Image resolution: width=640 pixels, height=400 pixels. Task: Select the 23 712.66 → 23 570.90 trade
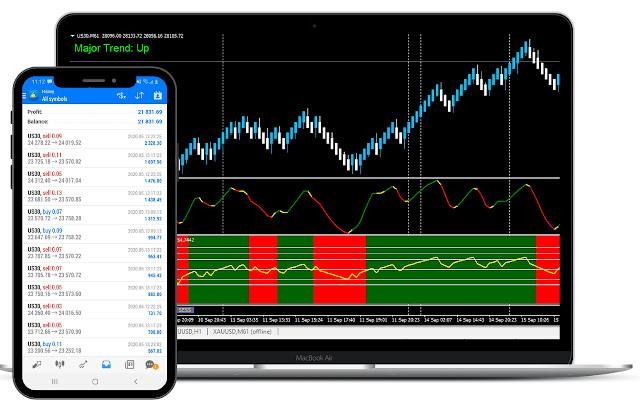tap(94, 328)
